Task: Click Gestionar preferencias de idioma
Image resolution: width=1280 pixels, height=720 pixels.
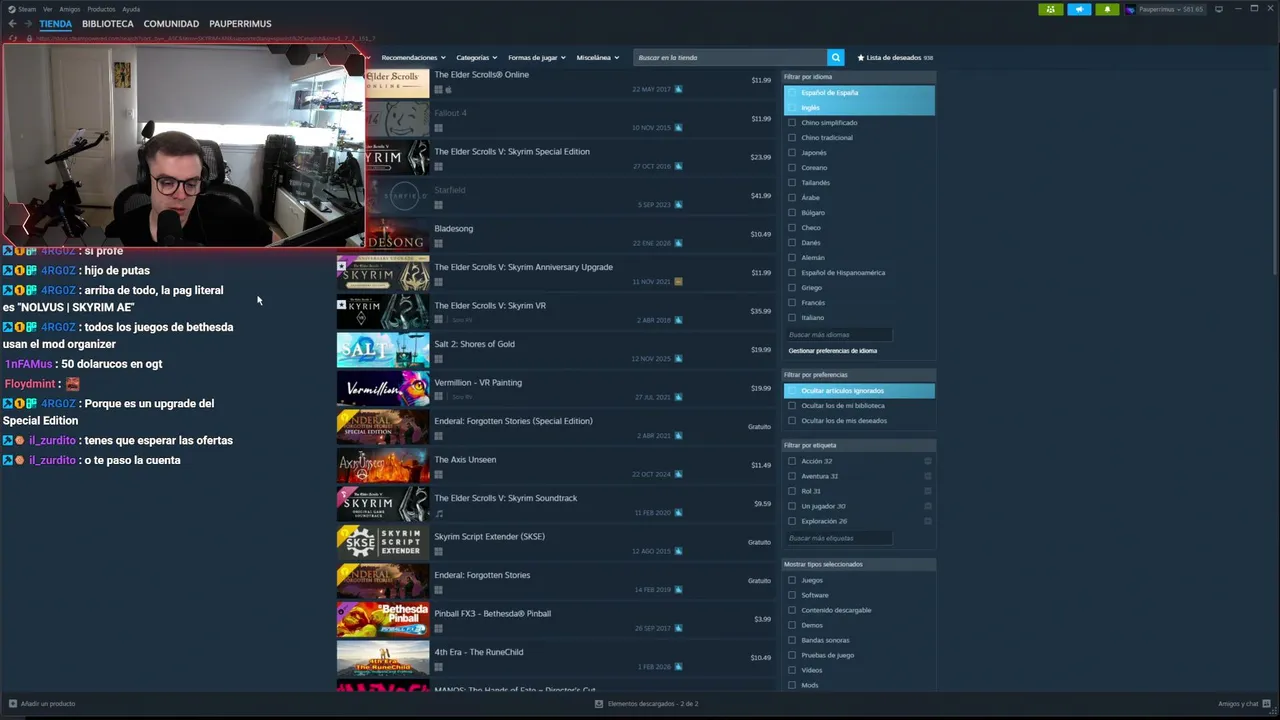Action: 832,350
